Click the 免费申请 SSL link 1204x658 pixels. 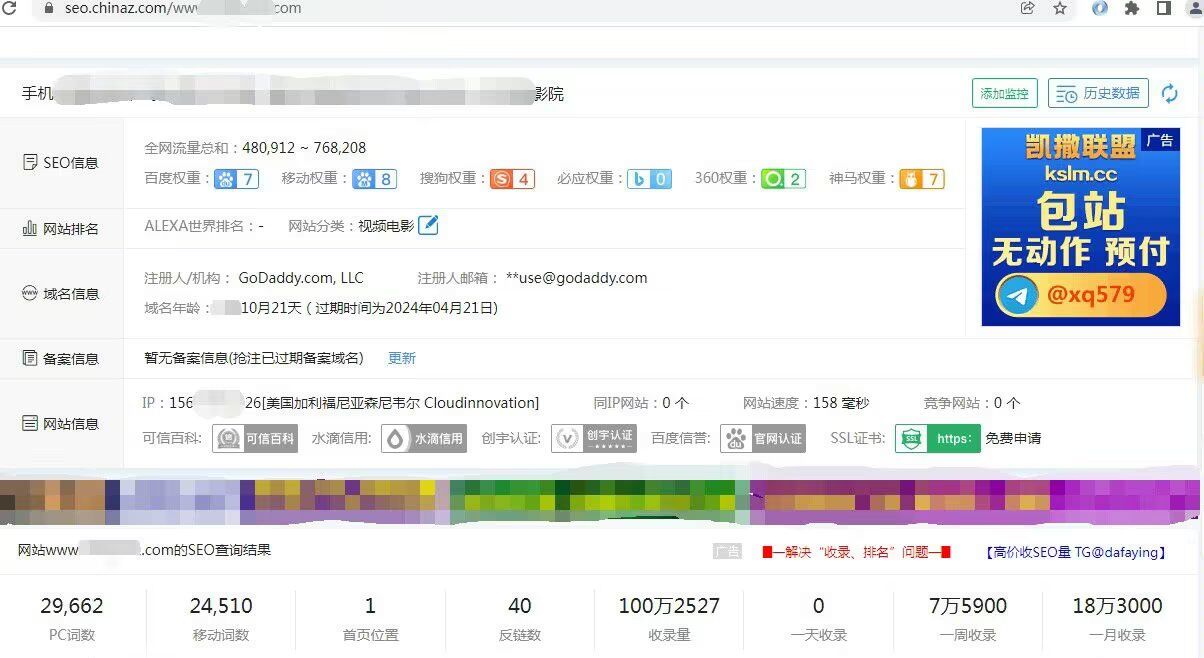pyautogui.click(x=1013, y=438)
